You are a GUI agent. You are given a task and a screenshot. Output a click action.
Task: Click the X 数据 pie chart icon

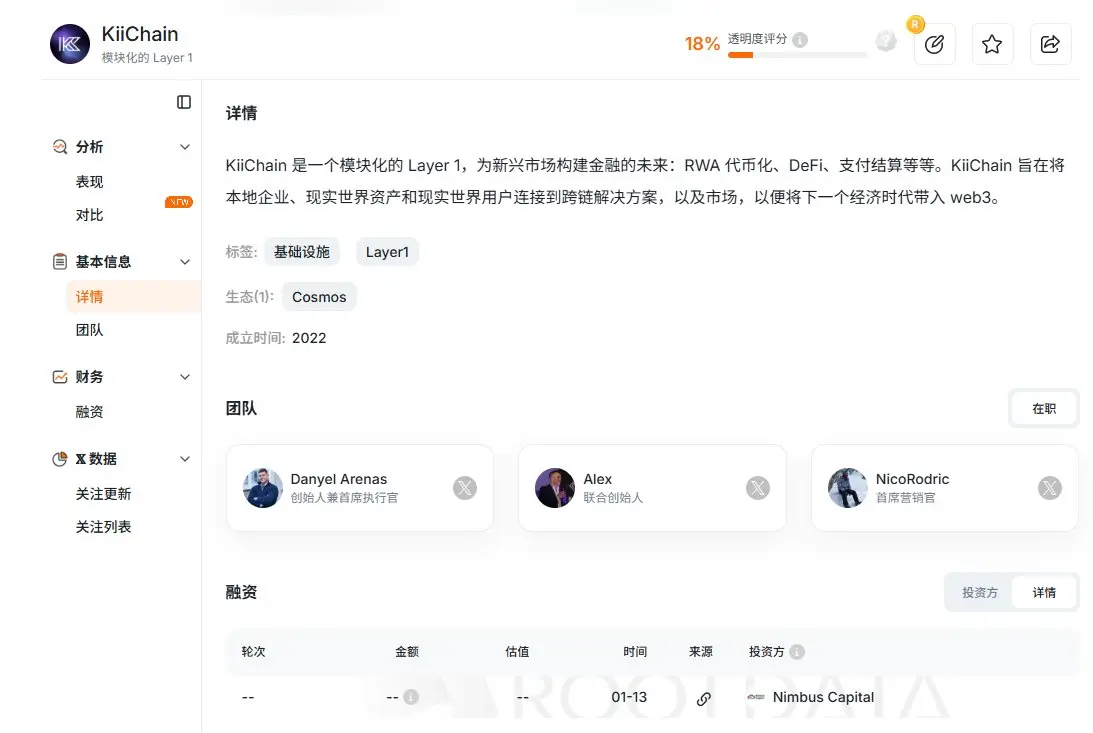point(60,459)
